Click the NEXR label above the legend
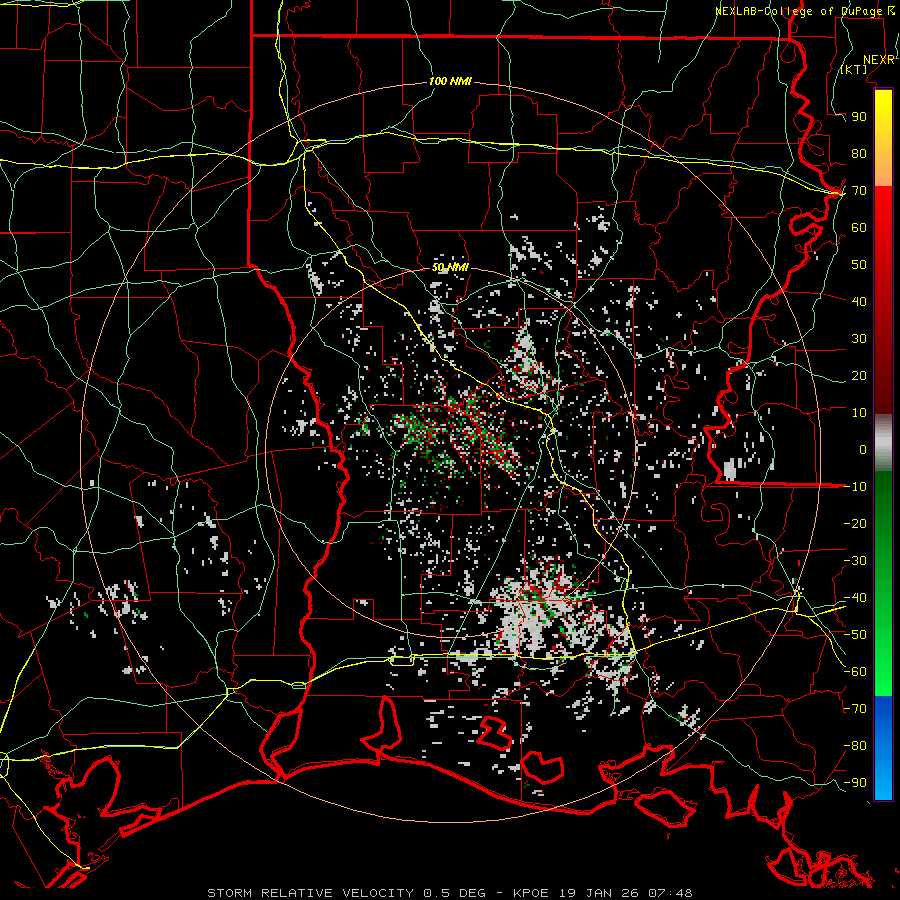The height and width of the screenshot is (900, 900). tap(878, 60)
